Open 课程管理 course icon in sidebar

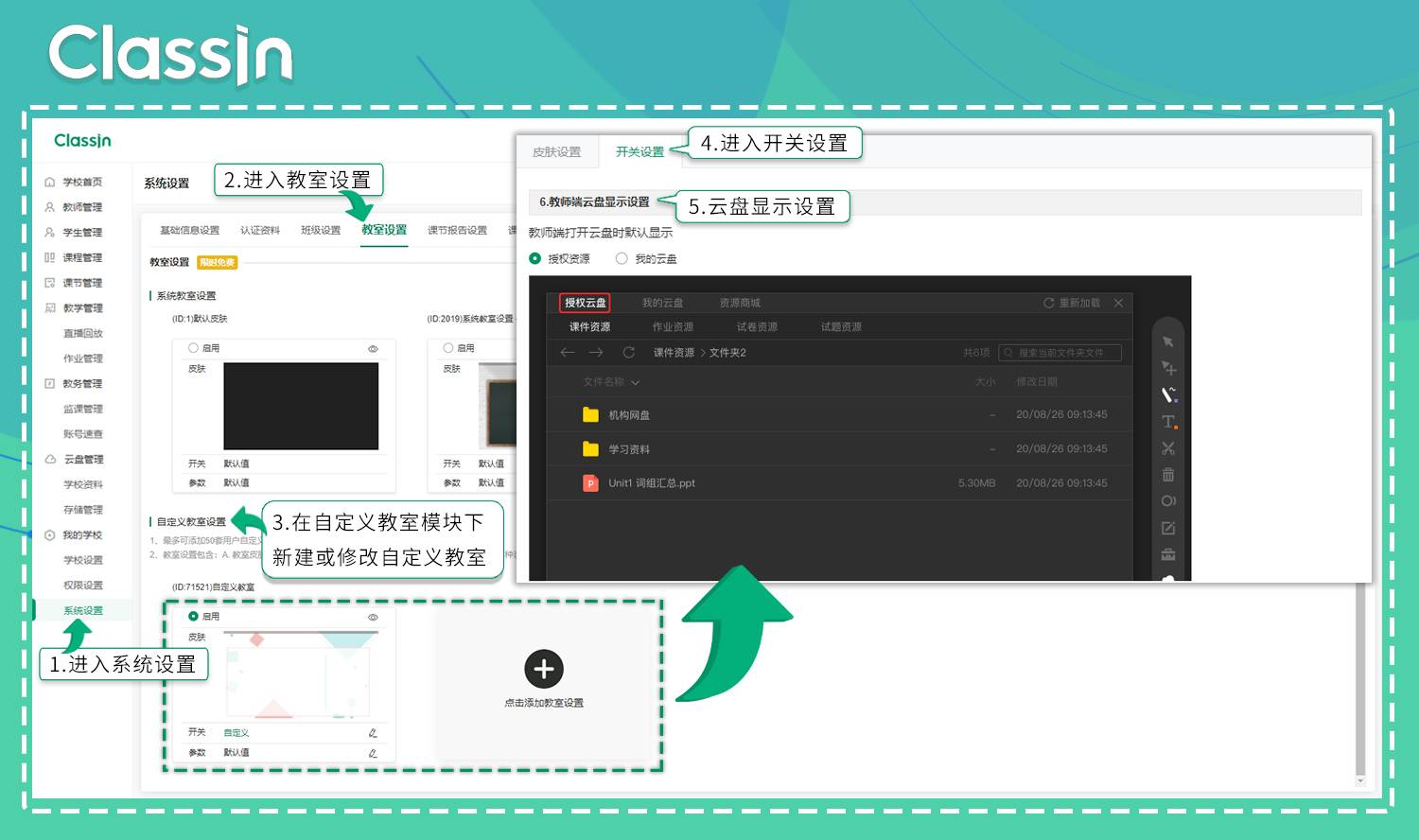point(50,257)
